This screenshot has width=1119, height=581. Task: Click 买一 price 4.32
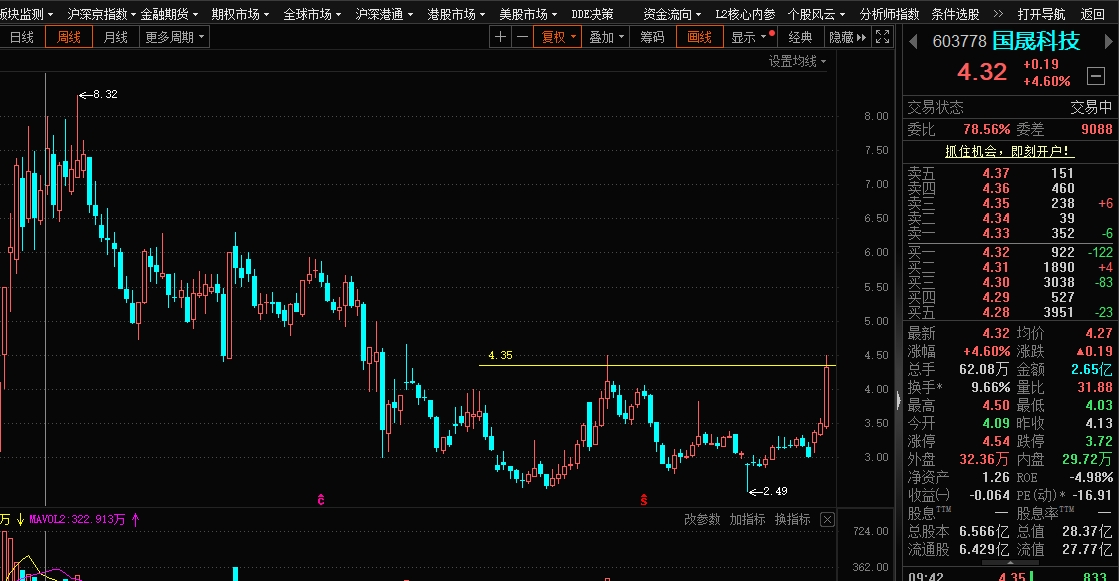point(996,252)
